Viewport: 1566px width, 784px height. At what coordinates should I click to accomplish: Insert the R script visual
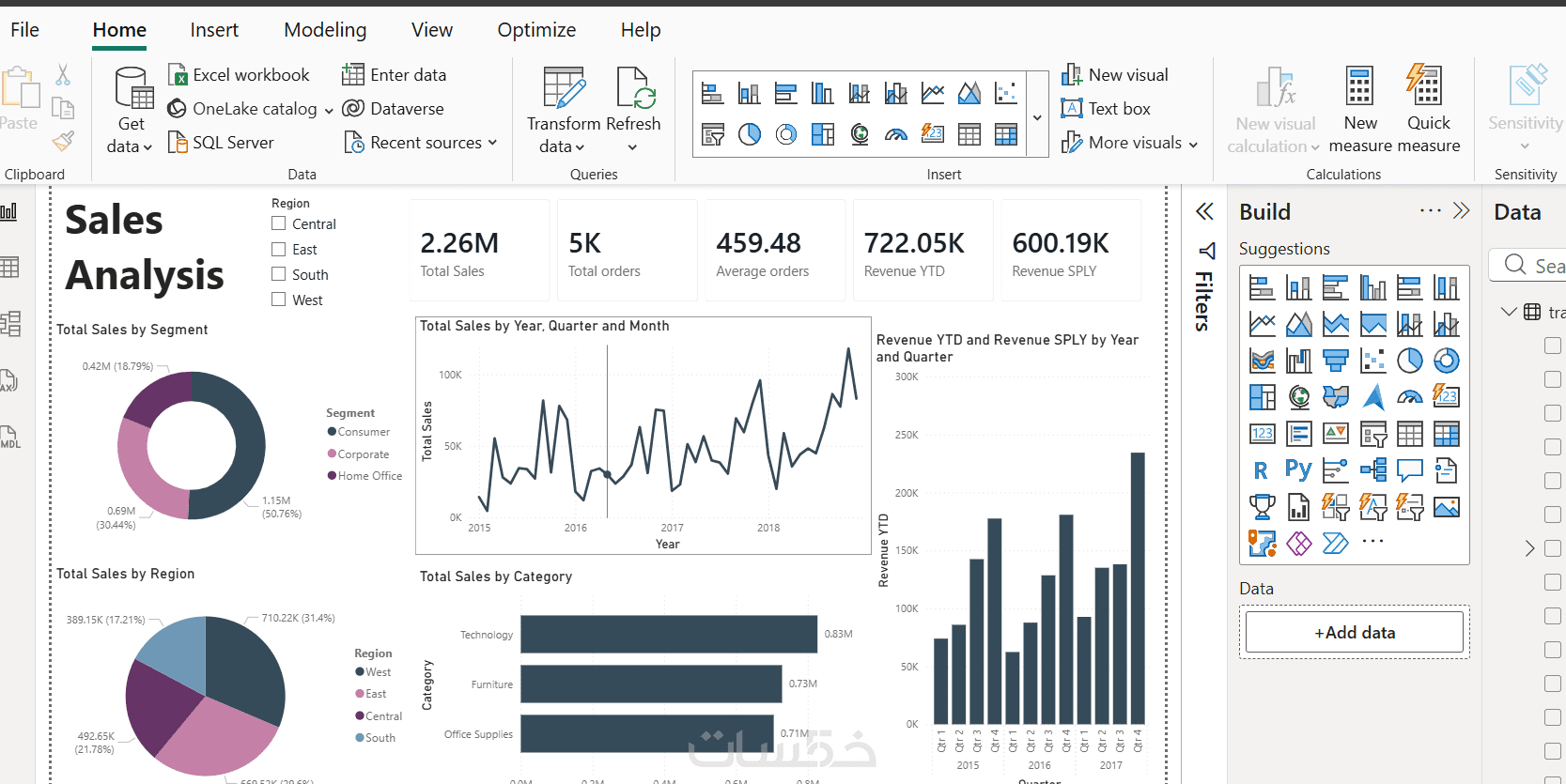click(x=1262, y=470)
